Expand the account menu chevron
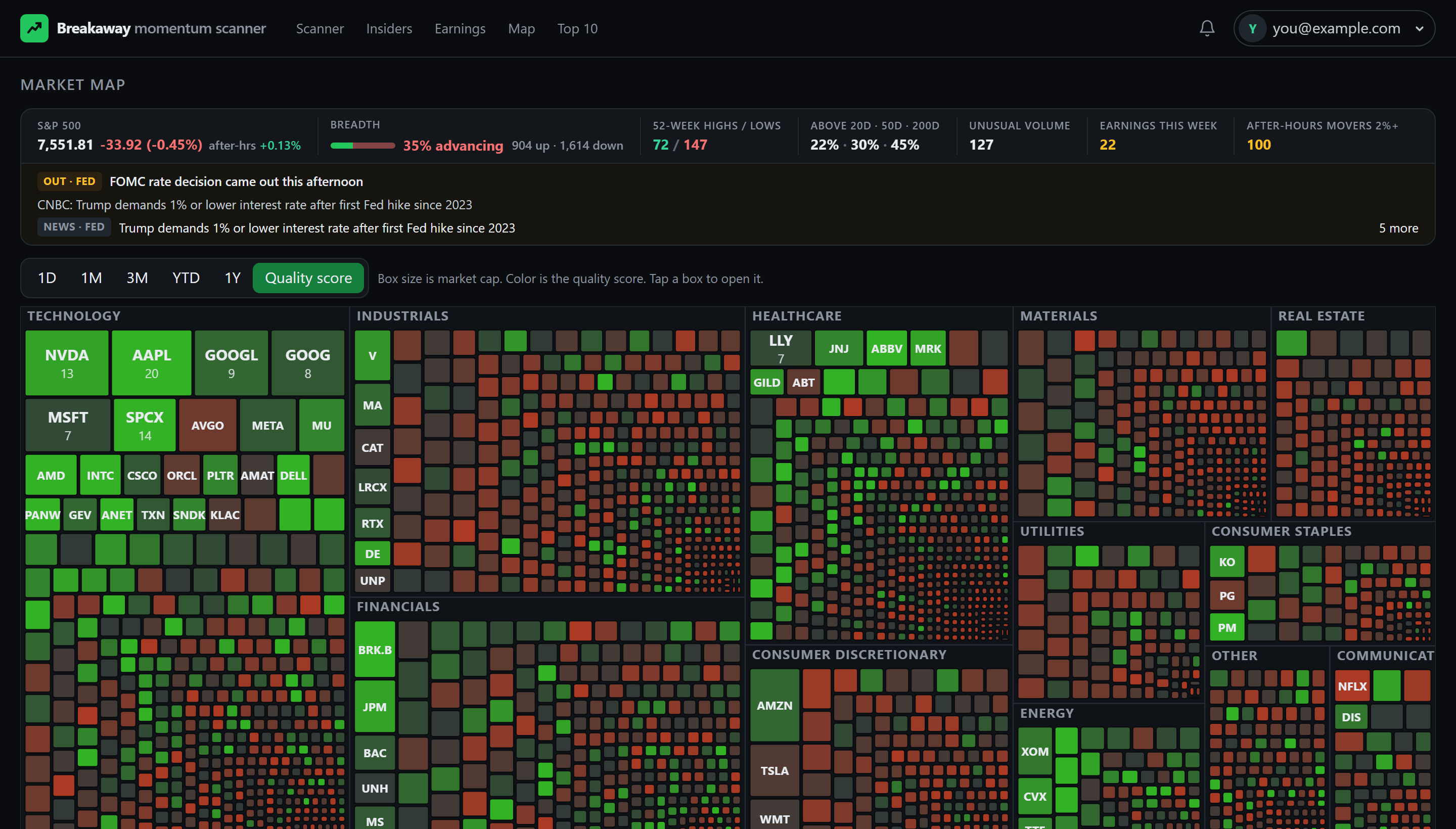The width and height of the screenshot is (1456, 829). [1419, 28]
